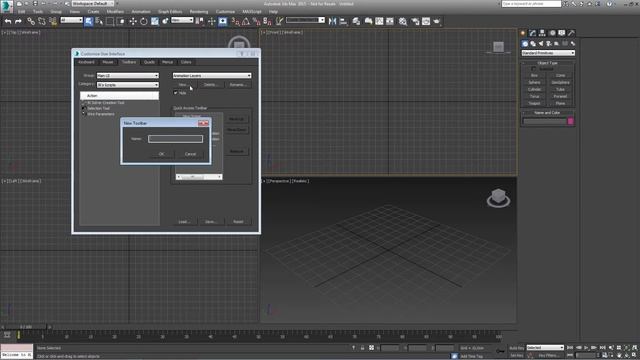The width and height of the screenshot is (640, 360).
Task: Switch to Quads tab in Customize dialog
Action: tap(149, 62)
